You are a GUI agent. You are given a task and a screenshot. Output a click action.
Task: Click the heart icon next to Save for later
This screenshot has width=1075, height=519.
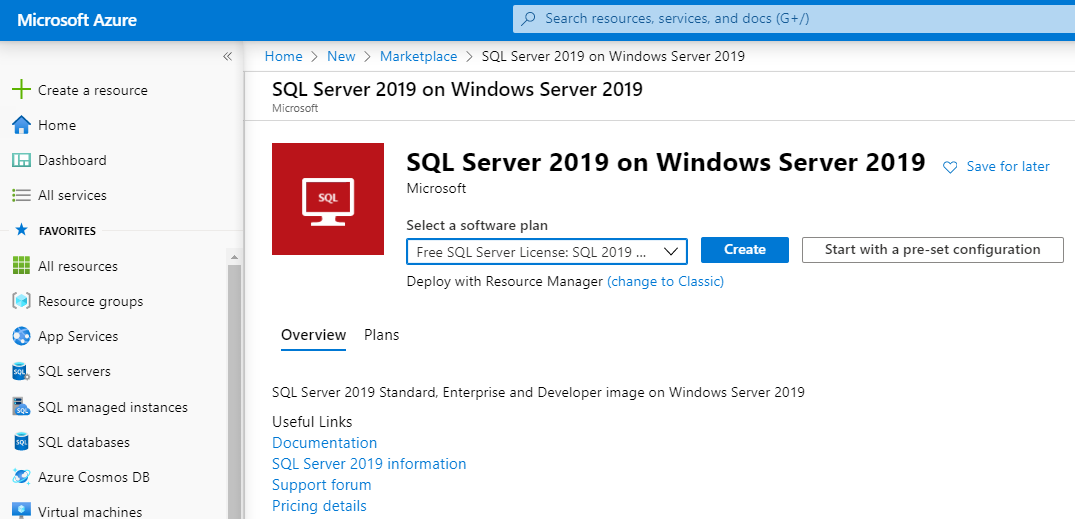coord(950,167)
